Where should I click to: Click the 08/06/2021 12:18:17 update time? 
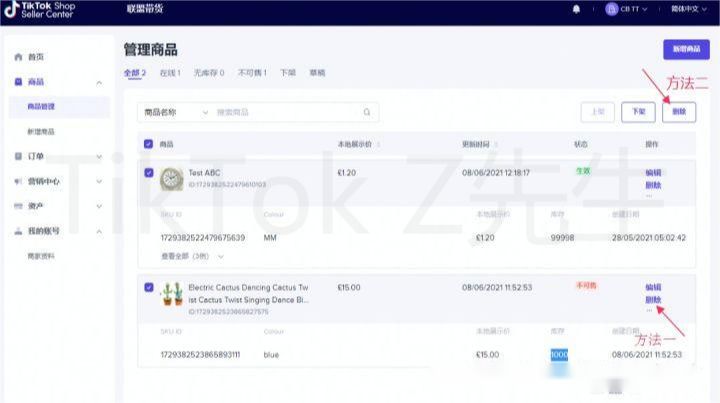coord(496,173)
